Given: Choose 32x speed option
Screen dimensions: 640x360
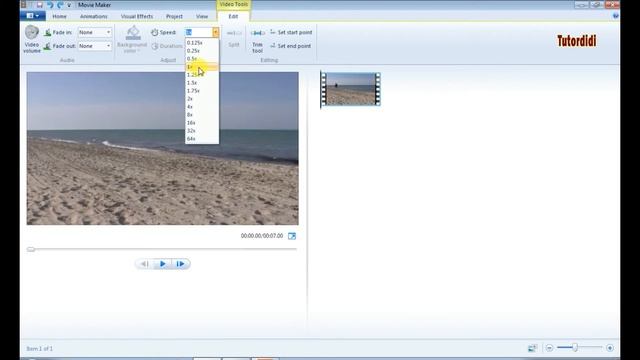Looking at the screenshot, I should 202,131.
